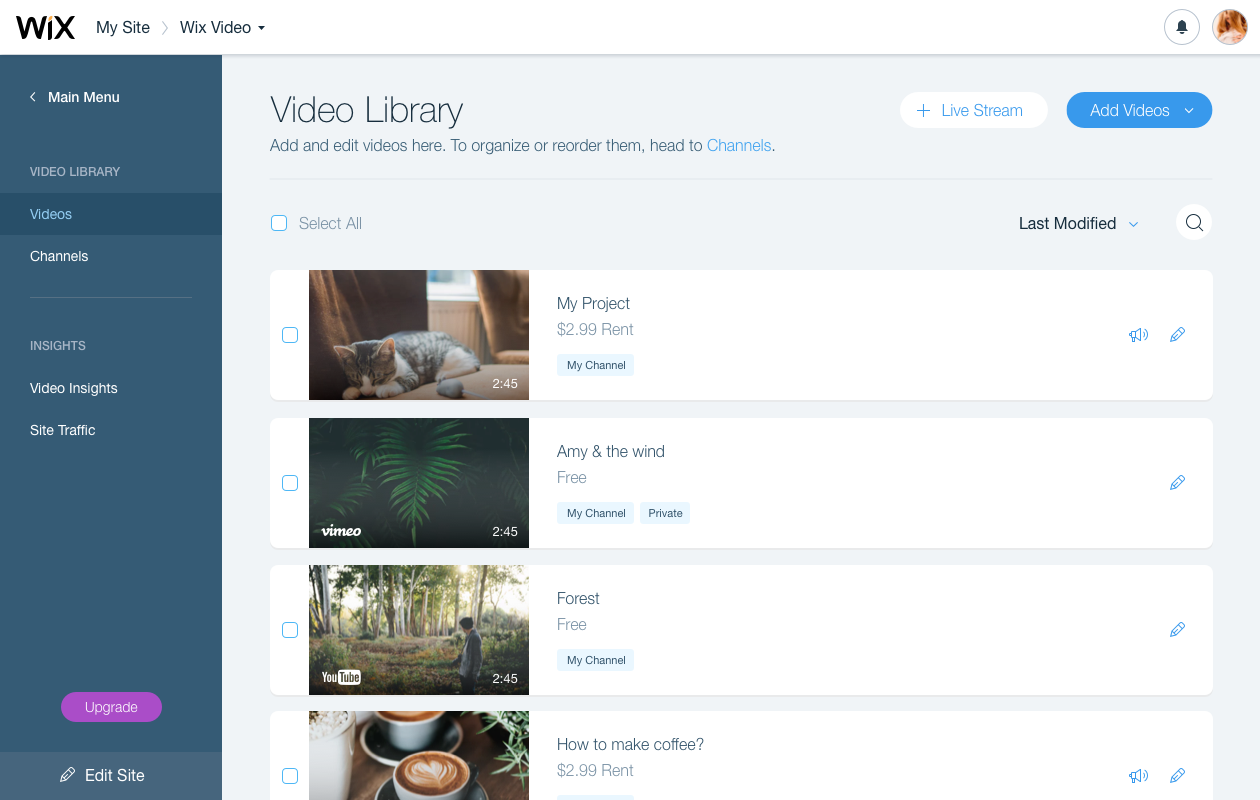This screenshot has width=1260, height=800.
Task: Open the cat thumbnail for My Project
Action: (419, 335)
